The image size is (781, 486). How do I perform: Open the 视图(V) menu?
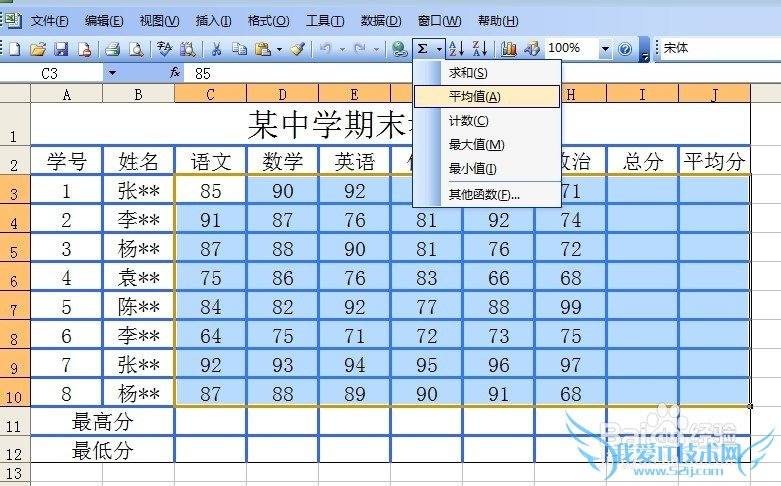(x=159, y=21)
